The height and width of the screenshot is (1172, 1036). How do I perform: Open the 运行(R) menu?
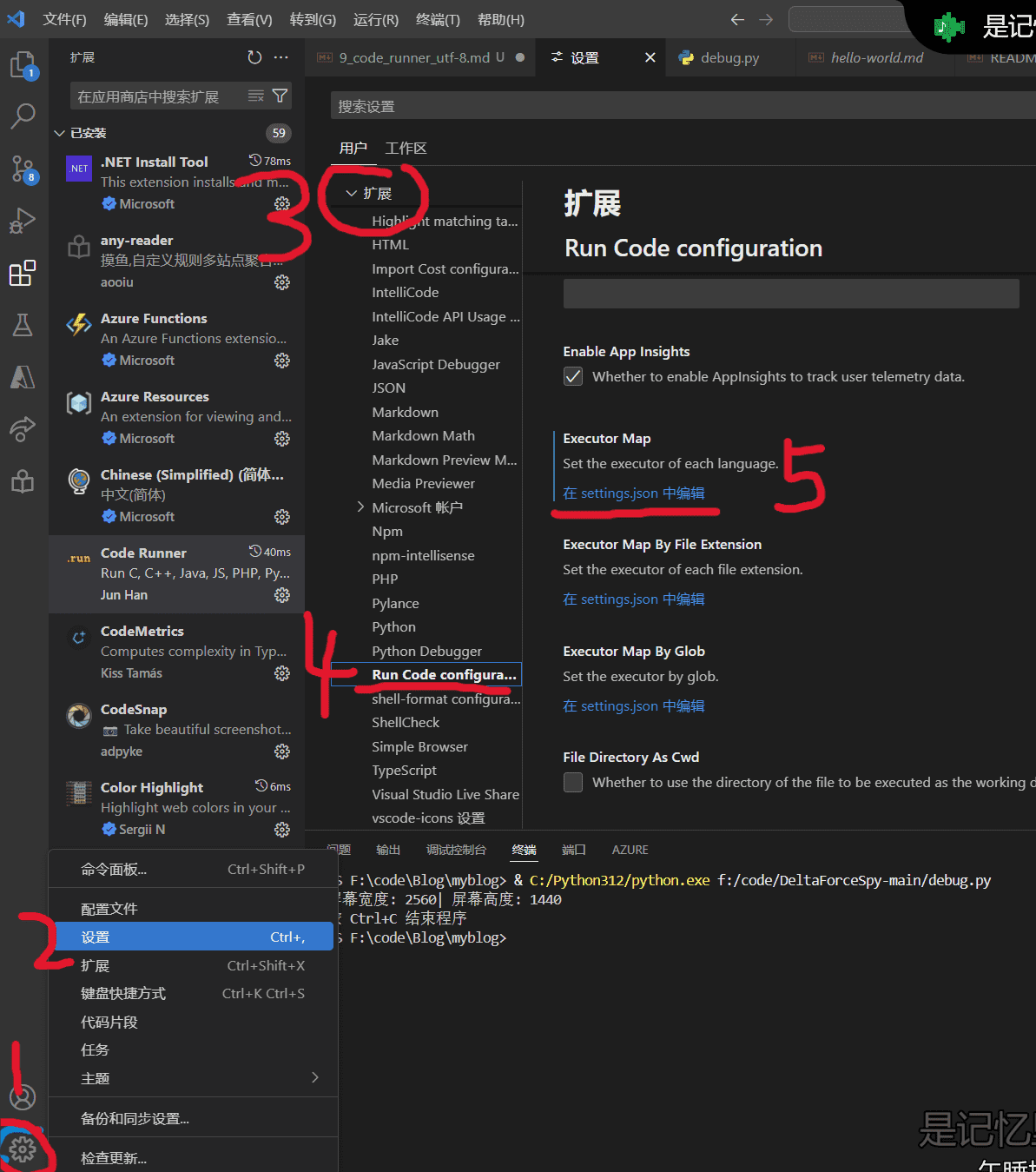375,19
